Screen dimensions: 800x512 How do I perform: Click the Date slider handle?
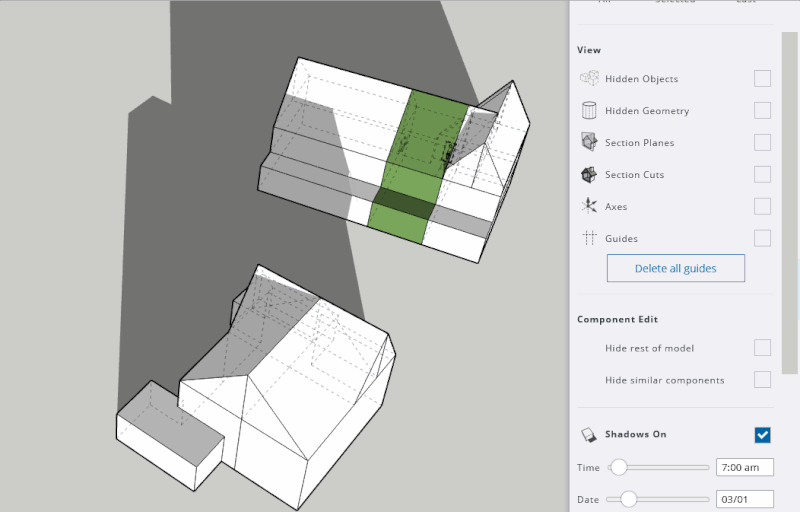point(629,499)
